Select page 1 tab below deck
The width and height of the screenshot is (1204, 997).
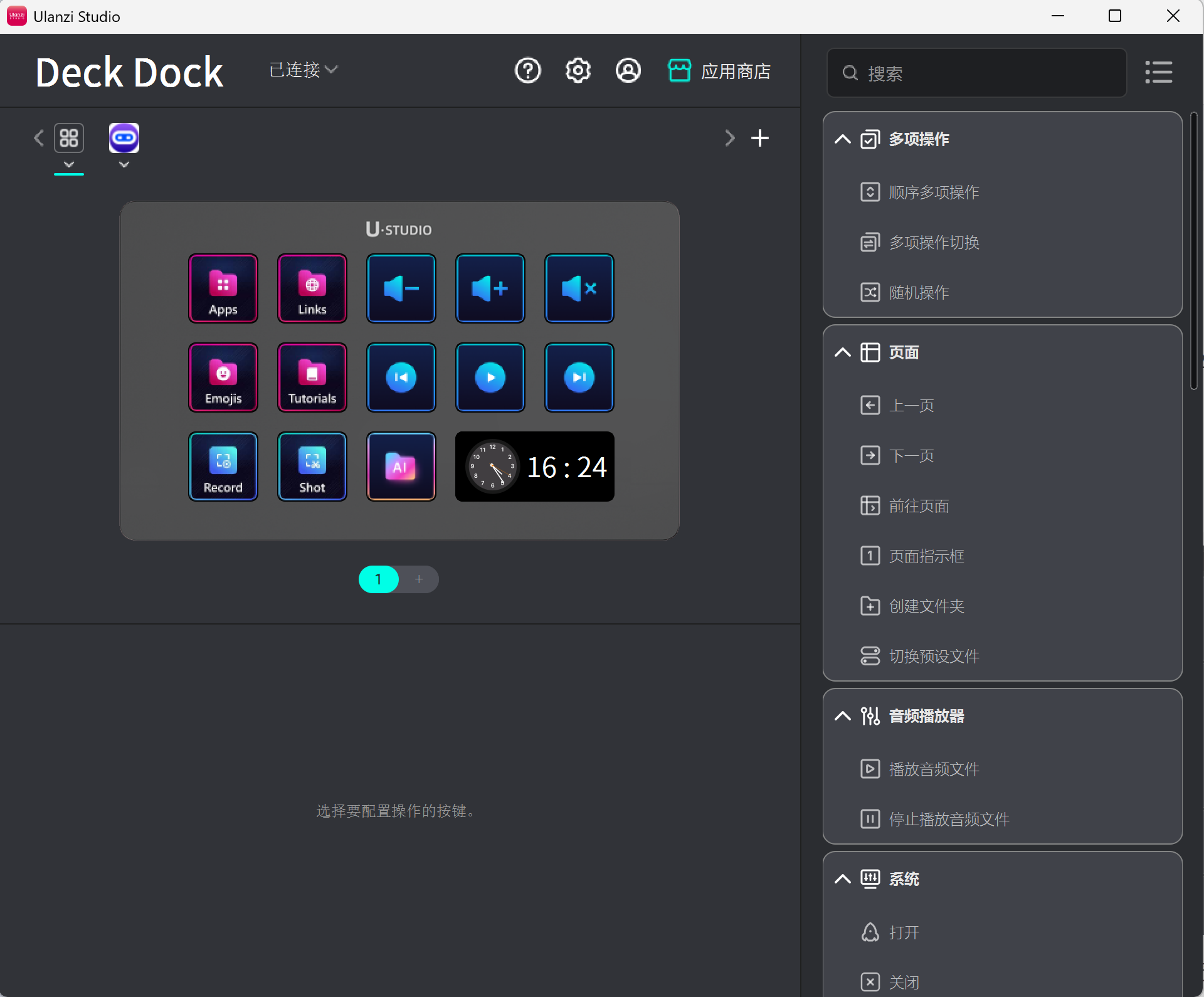click(378, 579)
